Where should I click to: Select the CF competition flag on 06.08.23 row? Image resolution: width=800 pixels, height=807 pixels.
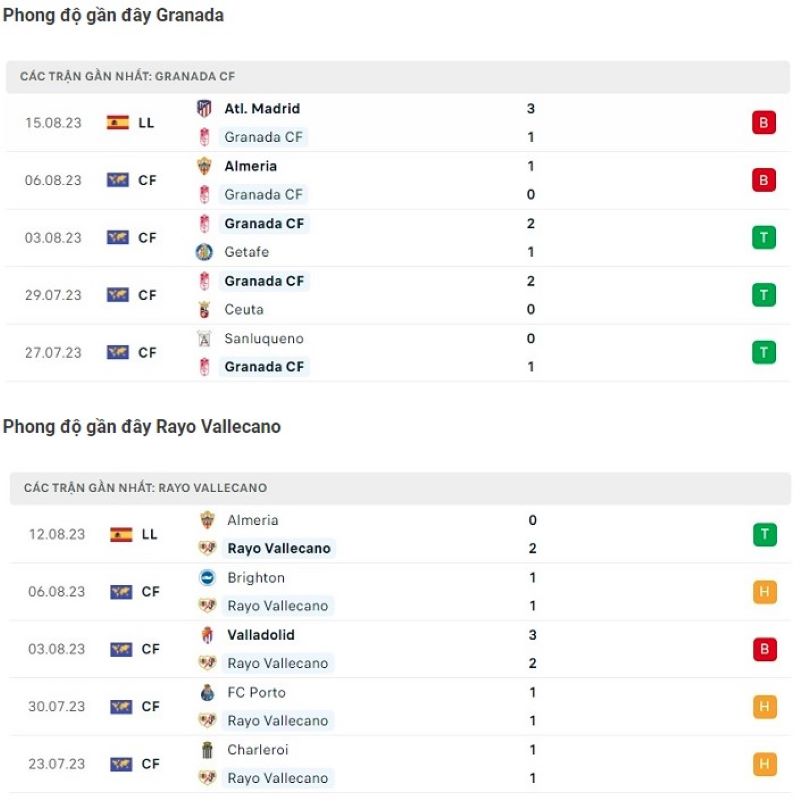(118, 180)
